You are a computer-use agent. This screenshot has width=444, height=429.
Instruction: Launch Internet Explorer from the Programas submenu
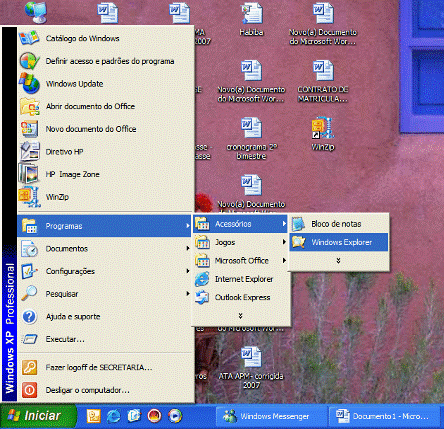[240, 279]
